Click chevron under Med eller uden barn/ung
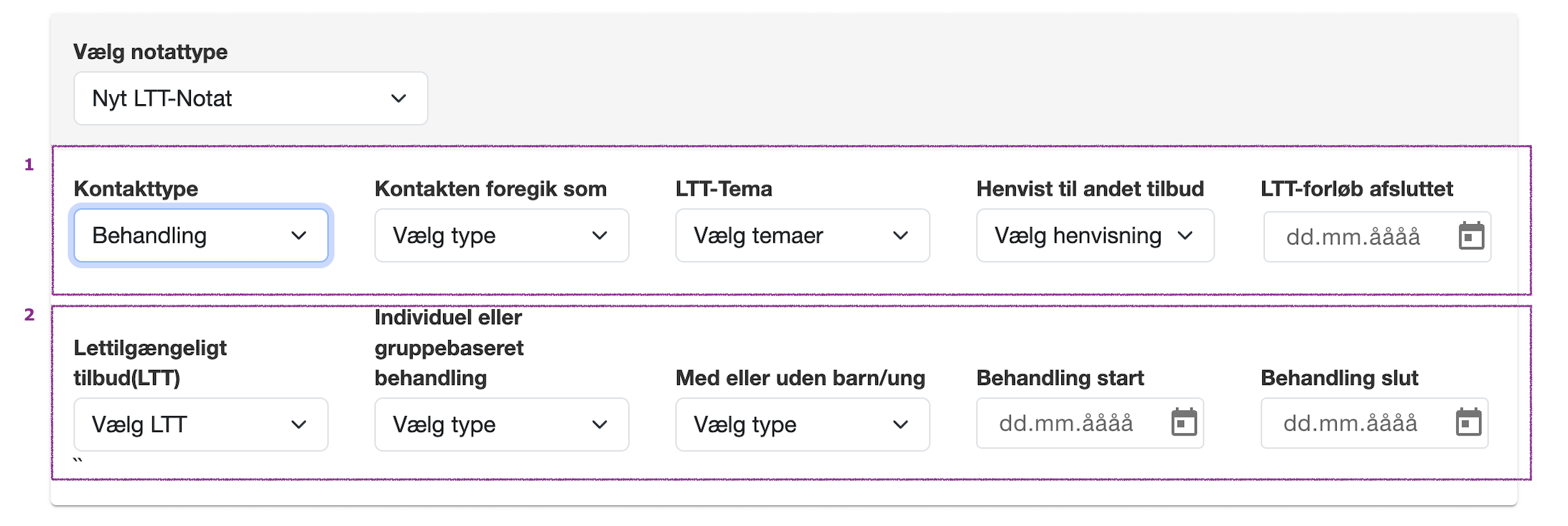The height and width of the screenshot is (526, 1568). pyautogui.click(x=900, y=425)
